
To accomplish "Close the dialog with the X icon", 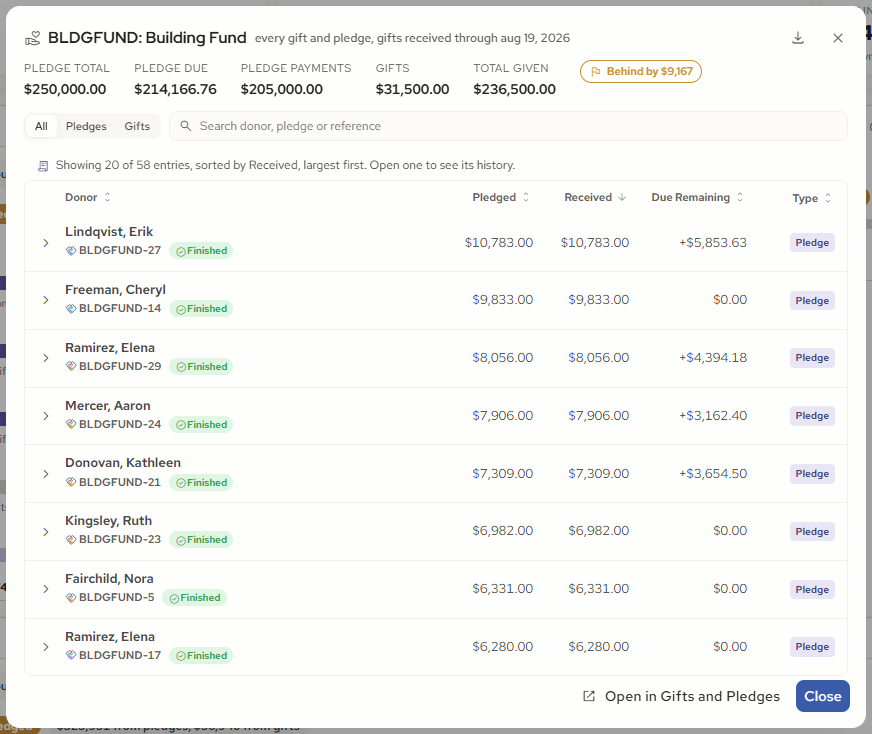I will coord(838,38).
